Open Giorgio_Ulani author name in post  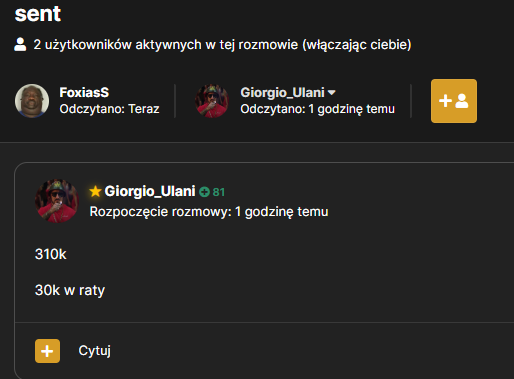[150, 191]
